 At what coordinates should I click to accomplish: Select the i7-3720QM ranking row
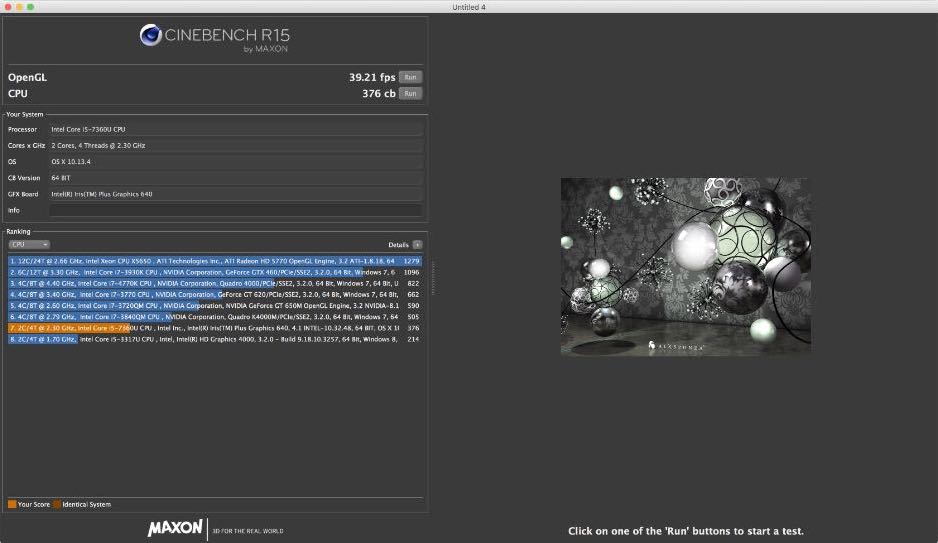pyautogui.click(x=214, y=306)
